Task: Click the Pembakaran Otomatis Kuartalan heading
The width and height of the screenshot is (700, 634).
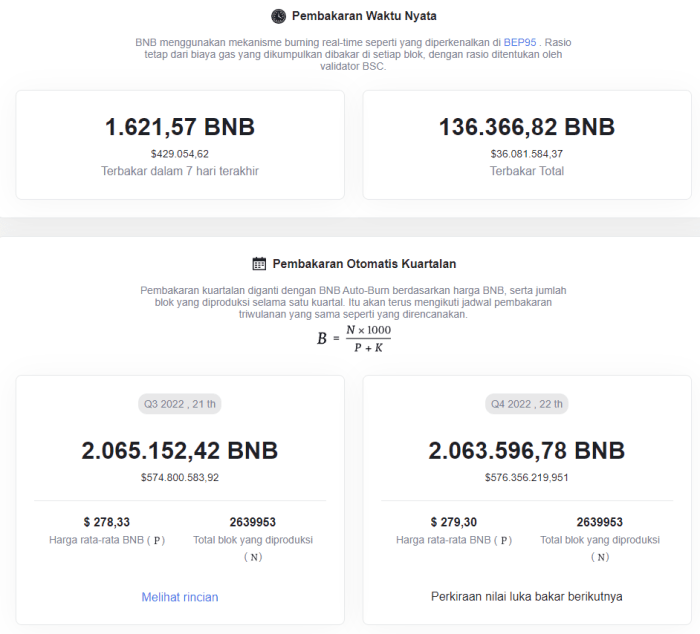Action: (364, 264)
